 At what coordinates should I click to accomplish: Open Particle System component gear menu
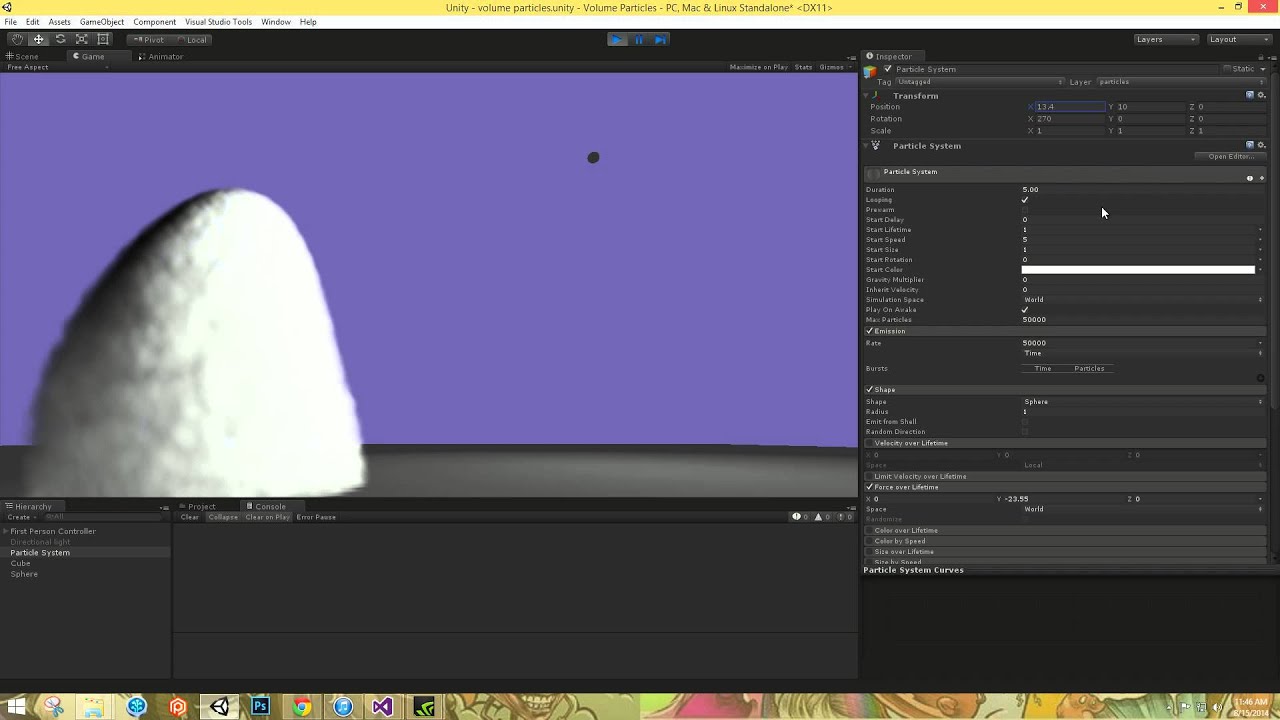(x=1261, y=145)
